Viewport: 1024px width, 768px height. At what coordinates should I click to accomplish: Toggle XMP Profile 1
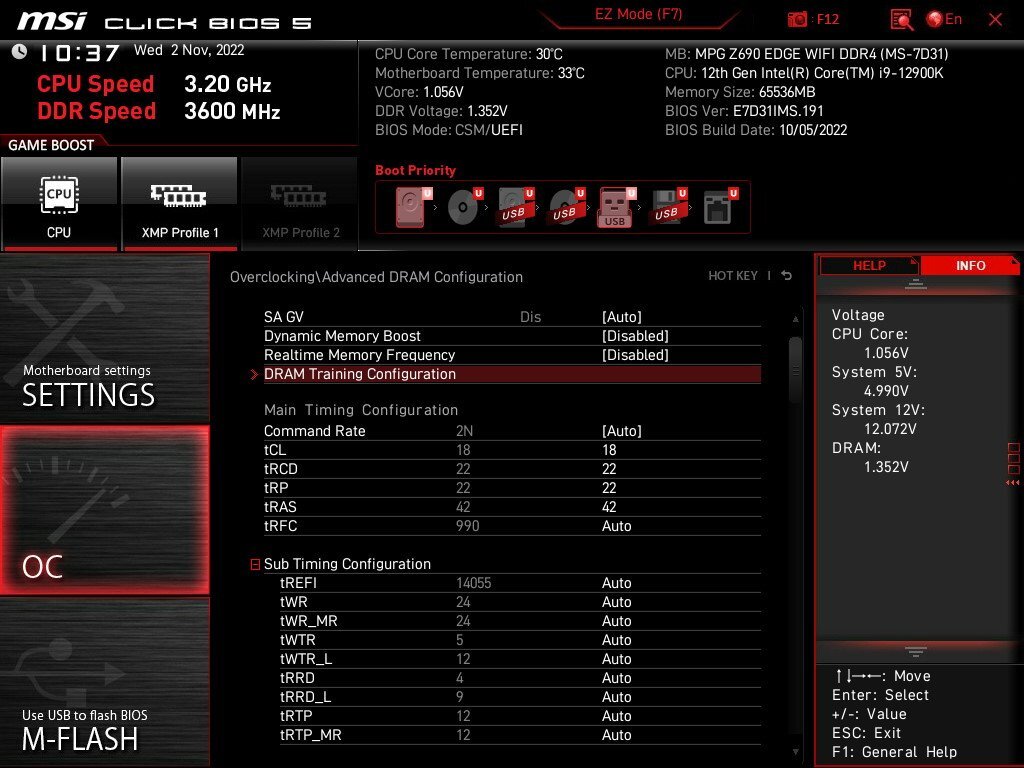pyautogui.click(x=179, y=204)
